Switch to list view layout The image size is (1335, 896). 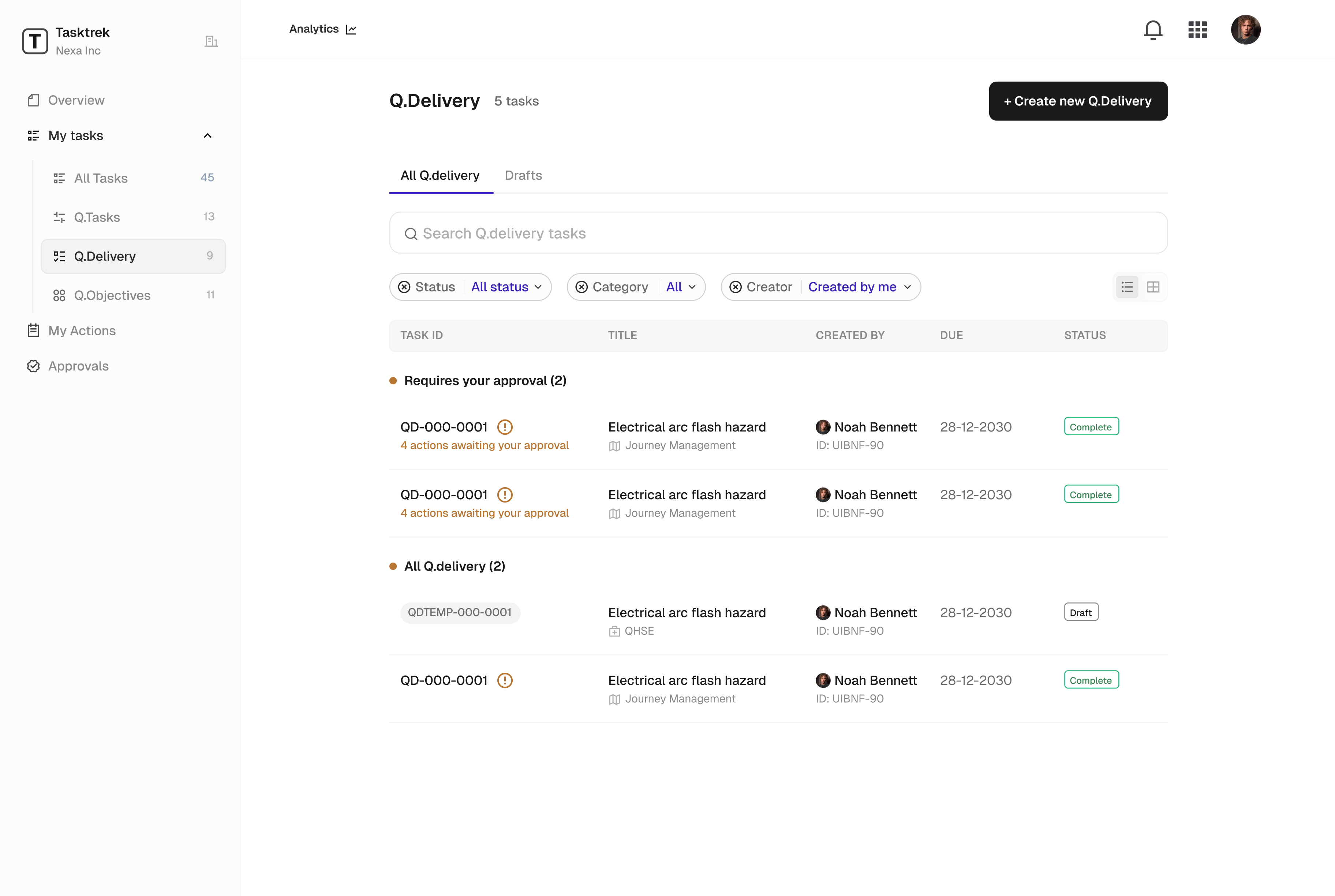click(x=1127, y=287)
